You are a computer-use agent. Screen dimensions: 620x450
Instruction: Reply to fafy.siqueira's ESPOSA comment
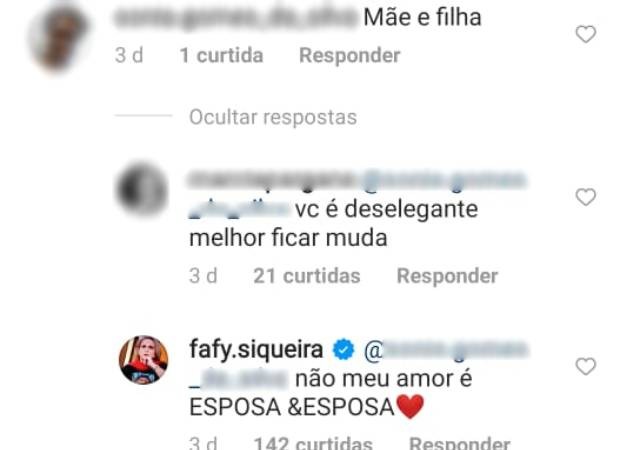[459, 444]
